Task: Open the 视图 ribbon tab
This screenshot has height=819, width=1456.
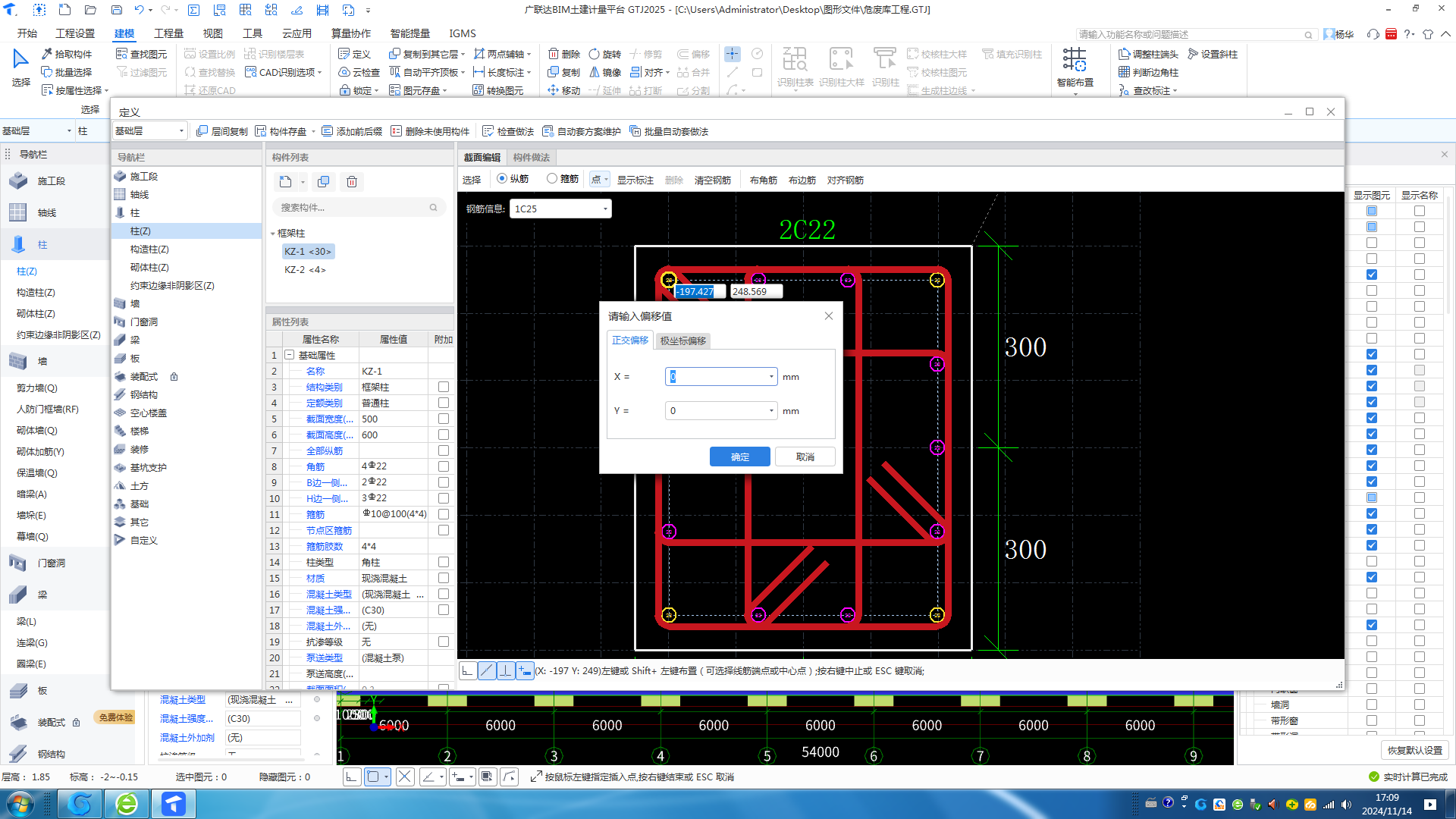Action: coord(213,33)
